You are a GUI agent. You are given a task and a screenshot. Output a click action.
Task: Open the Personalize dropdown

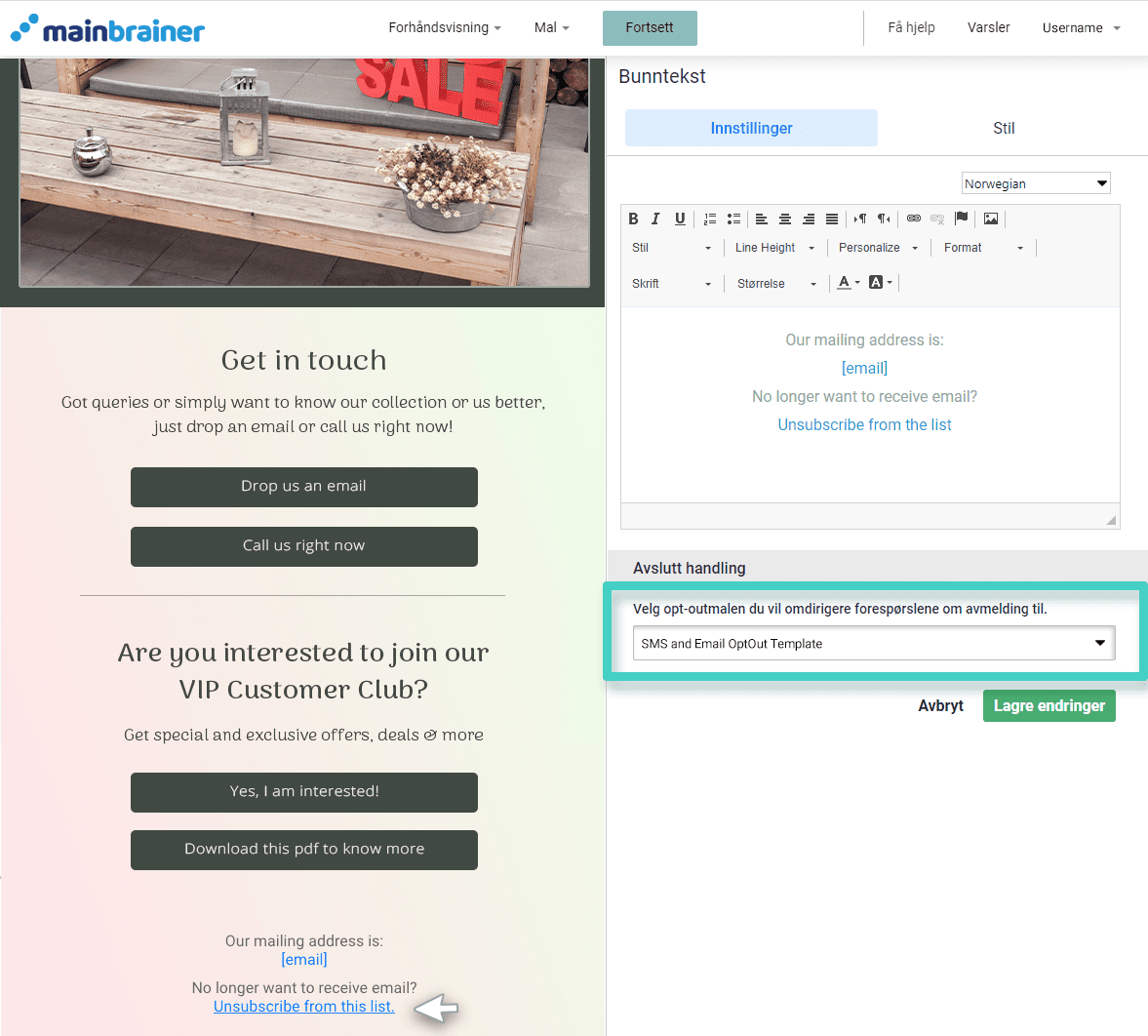[x=878, y=248]
